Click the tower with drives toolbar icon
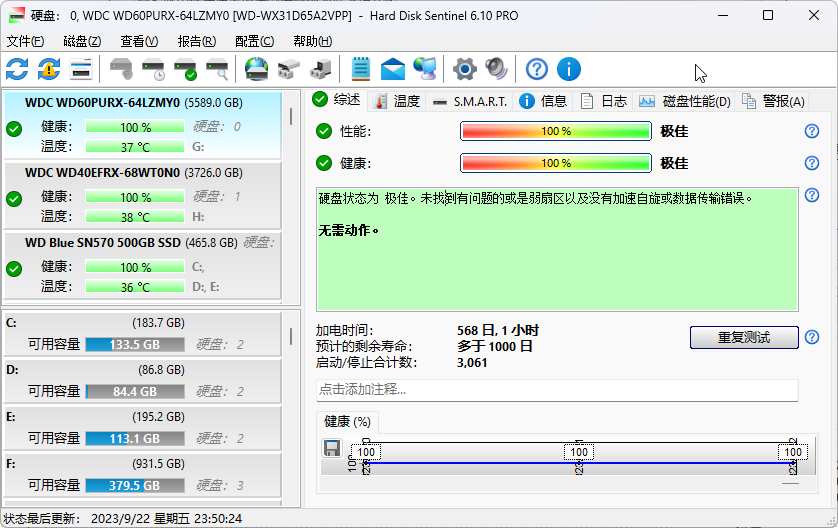This screenshot has width=838, height=528. (321, 69)
